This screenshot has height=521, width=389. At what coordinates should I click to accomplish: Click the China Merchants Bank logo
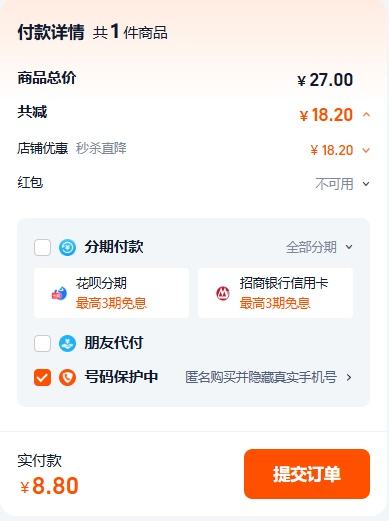[223, 293]
